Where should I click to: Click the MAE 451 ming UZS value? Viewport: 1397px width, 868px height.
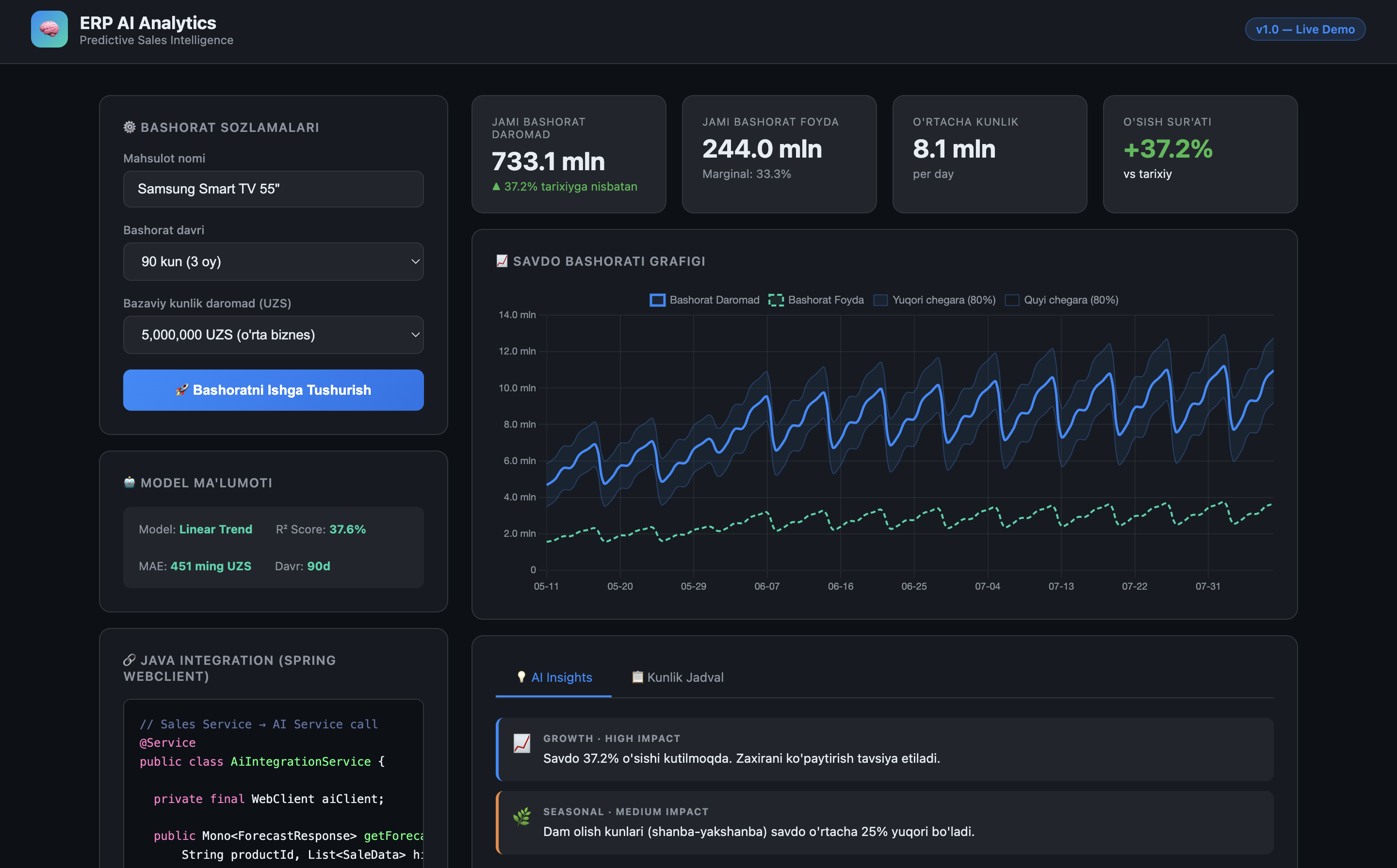click(211, 566)
